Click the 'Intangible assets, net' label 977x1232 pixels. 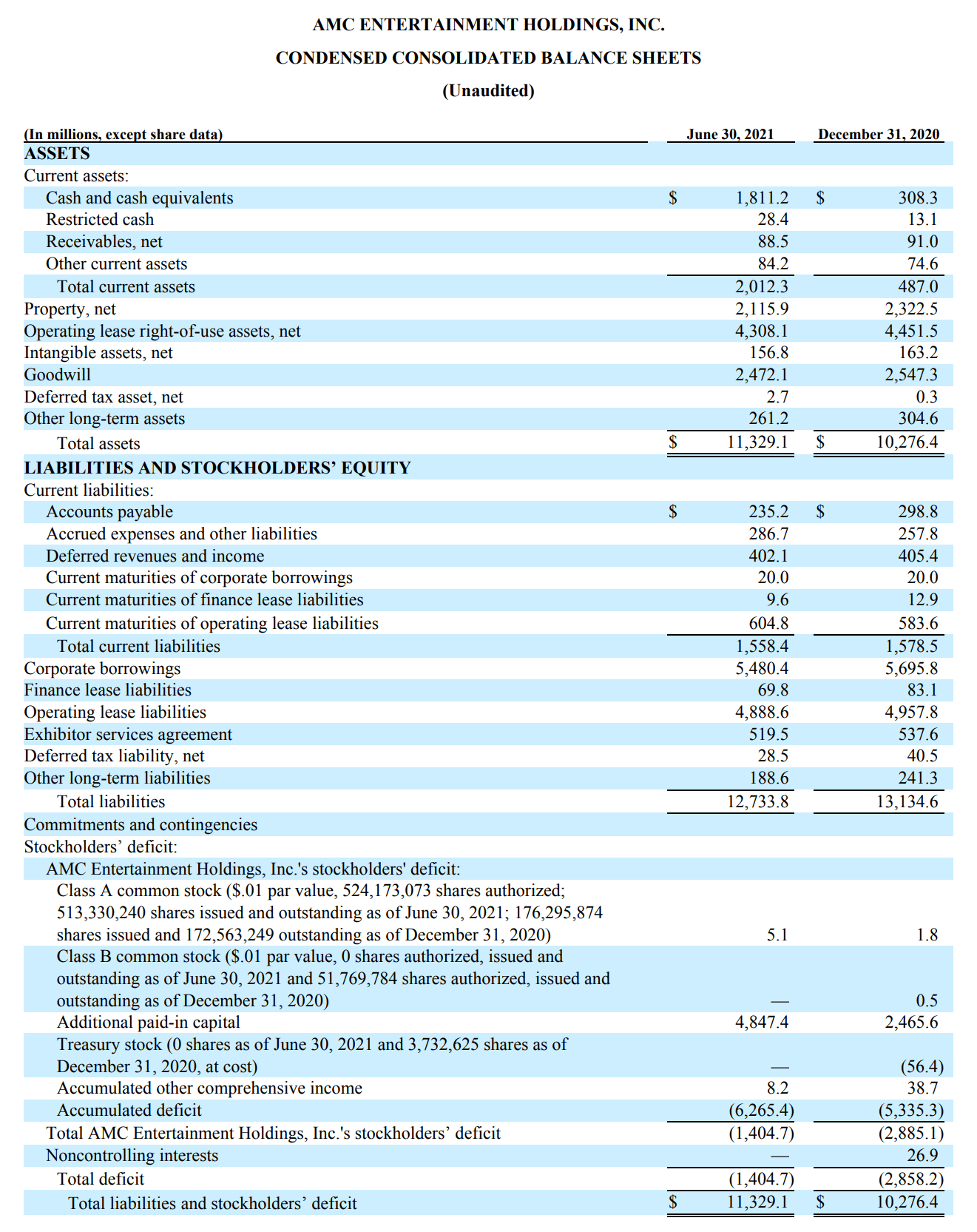click(x=98, y=353)
